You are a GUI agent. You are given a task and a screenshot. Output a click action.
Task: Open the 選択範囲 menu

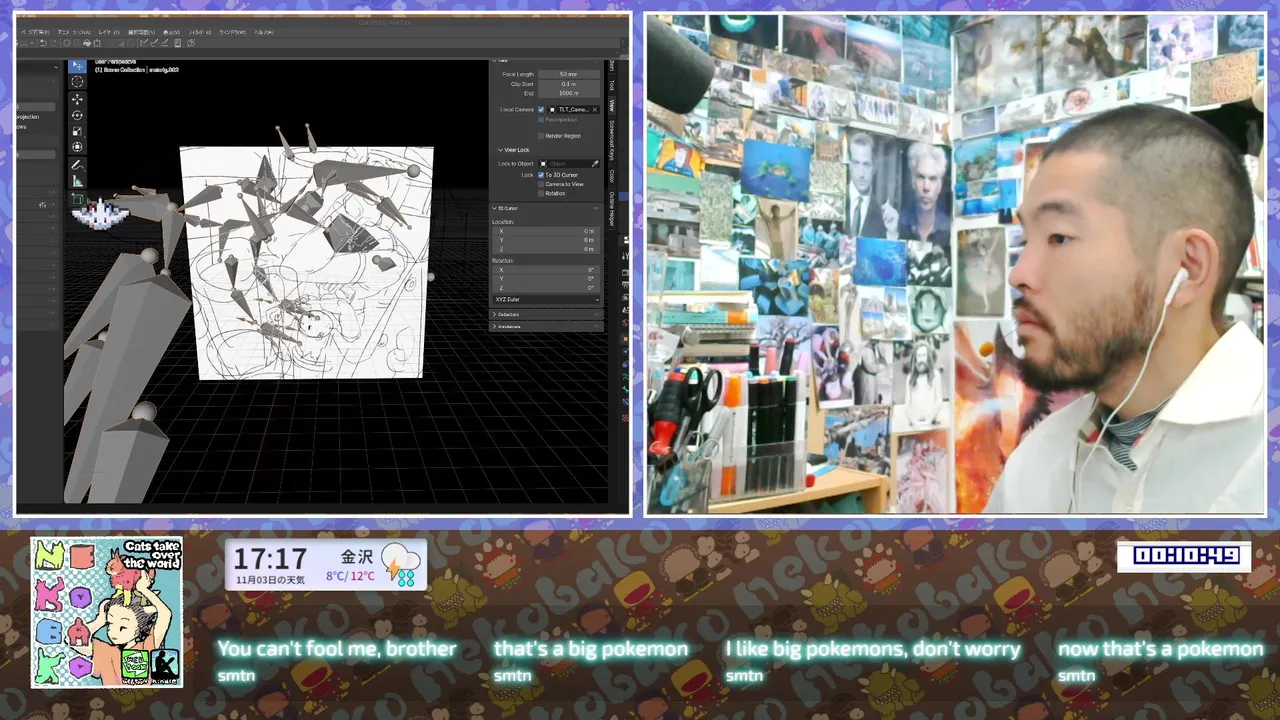tap(141, 32)
